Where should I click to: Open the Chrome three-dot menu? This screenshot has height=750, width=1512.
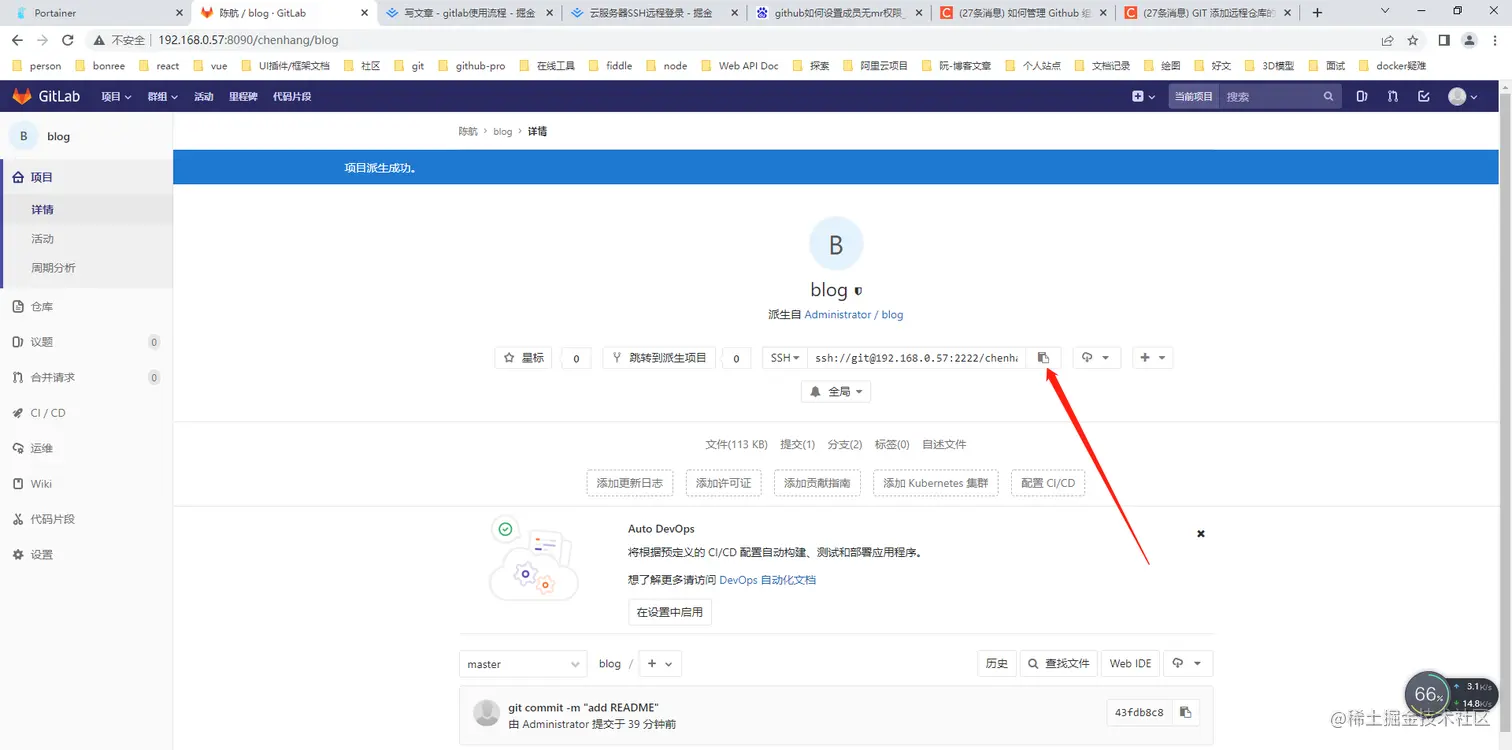click(x=1494, y=40)
